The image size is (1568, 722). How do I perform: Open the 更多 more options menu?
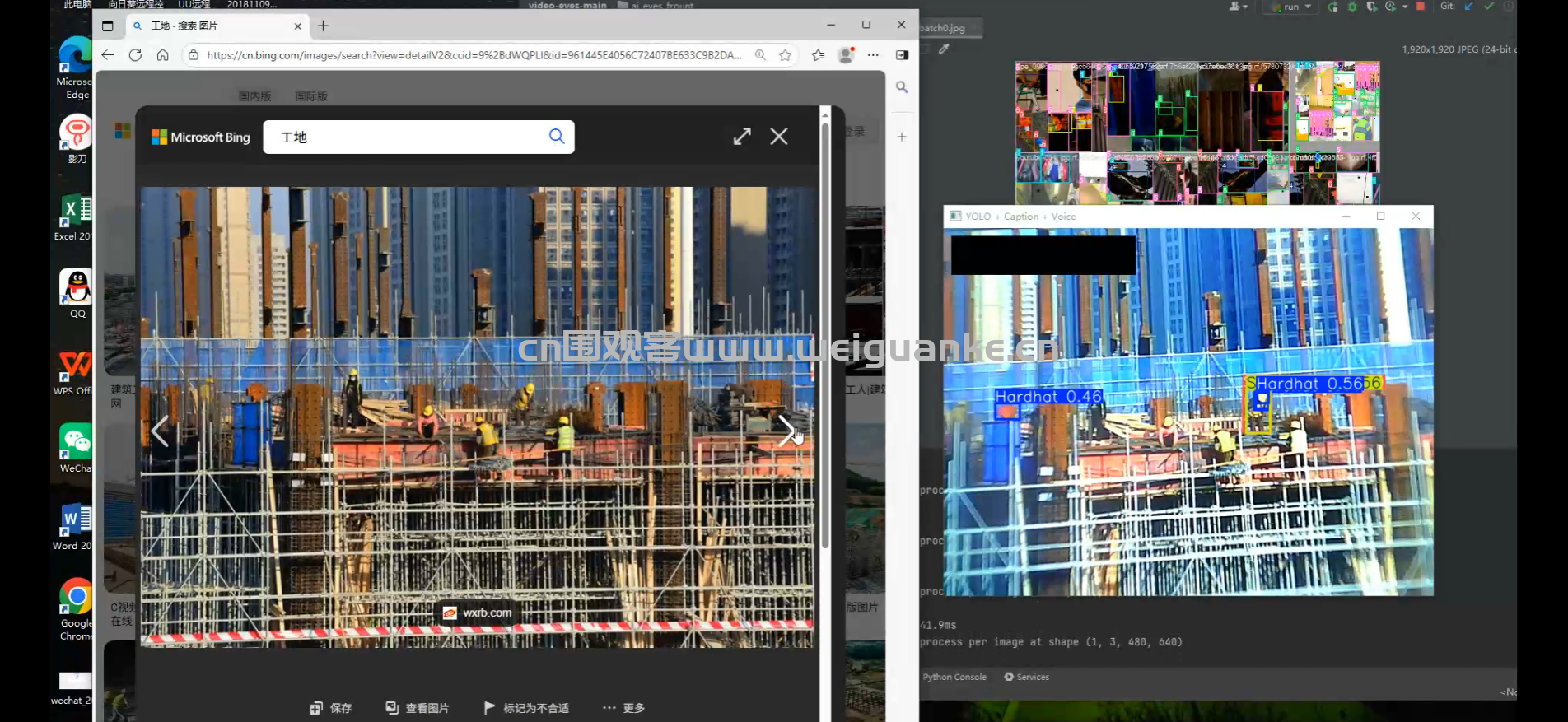point(623,708)
